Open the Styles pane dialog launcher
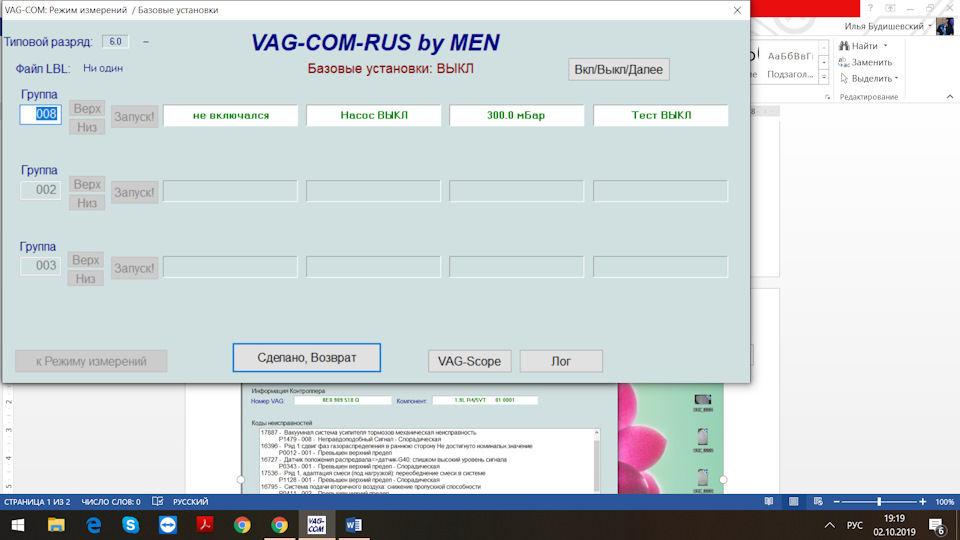 pyautogui.click(x=827, y=97)
